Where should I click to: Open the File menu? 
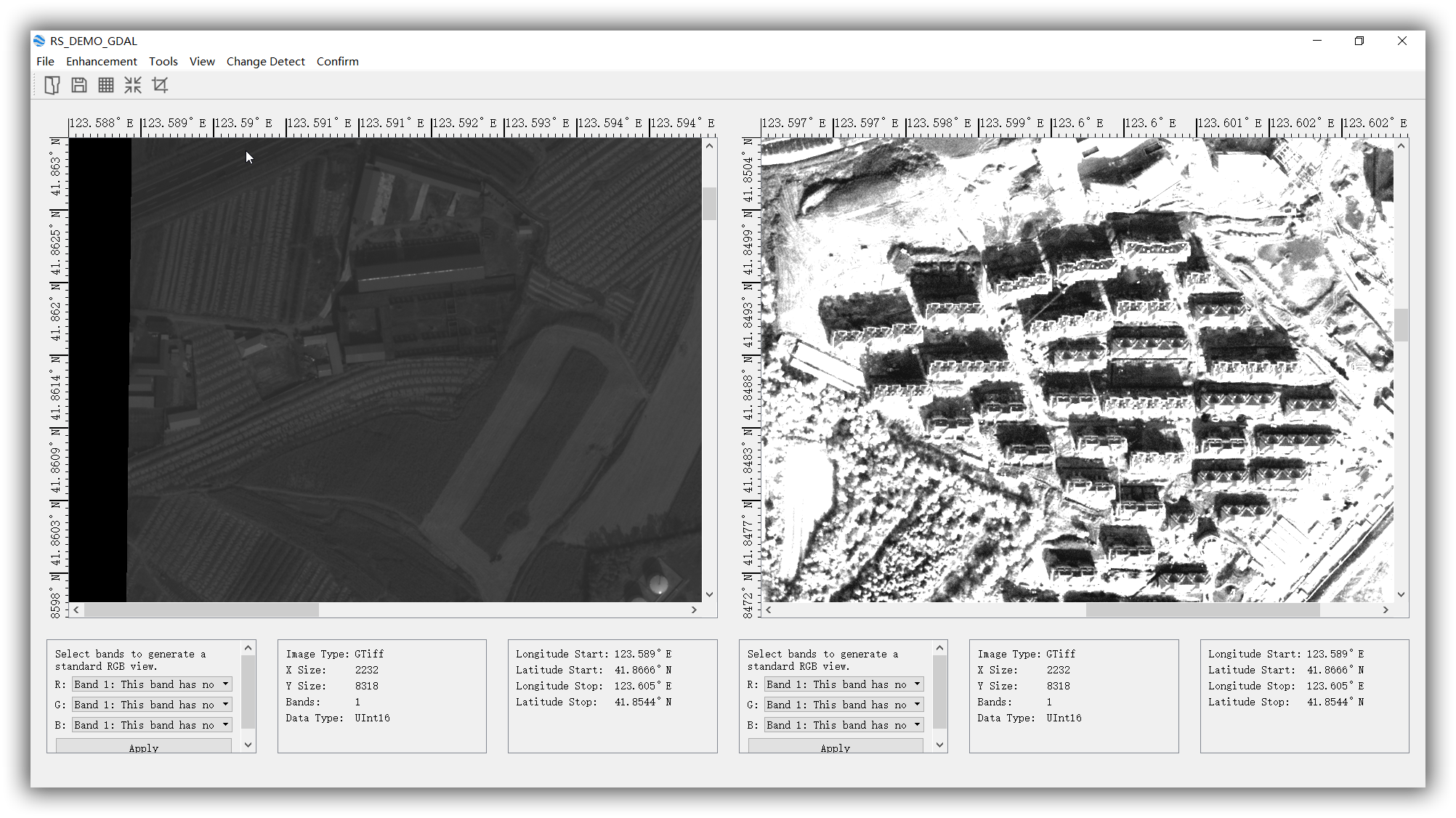[x=45, y=61]
